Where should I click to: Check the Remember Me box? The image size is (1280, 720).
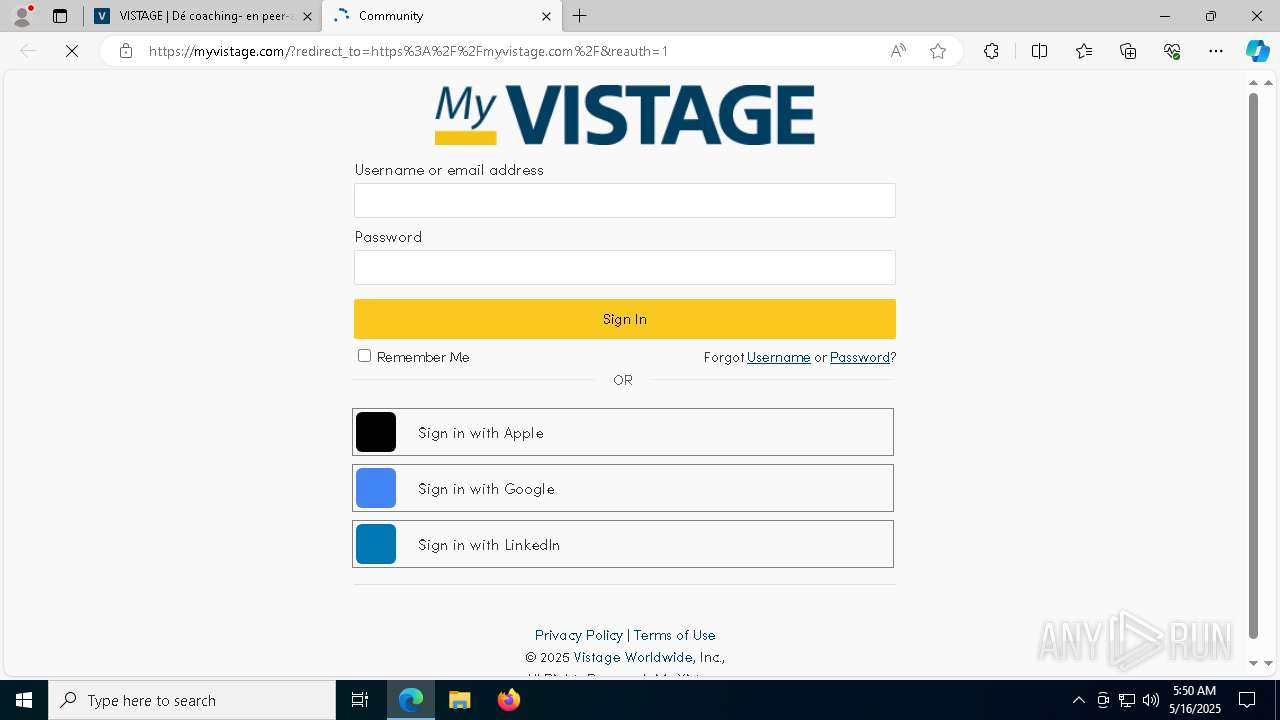coord(364,356)
